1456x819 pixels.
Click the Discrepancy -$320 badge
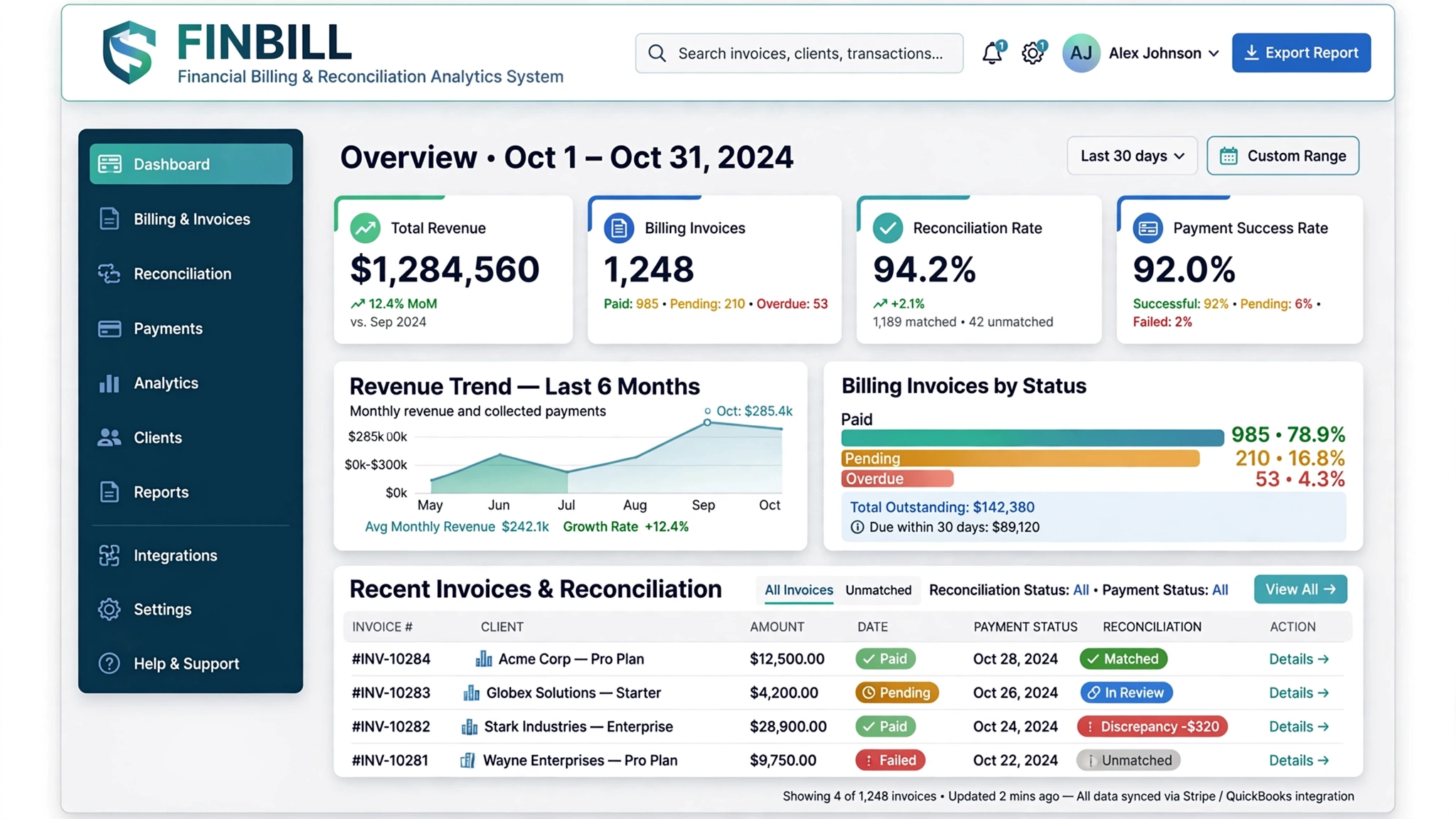pyautogui.click(x=1152, y=727)
